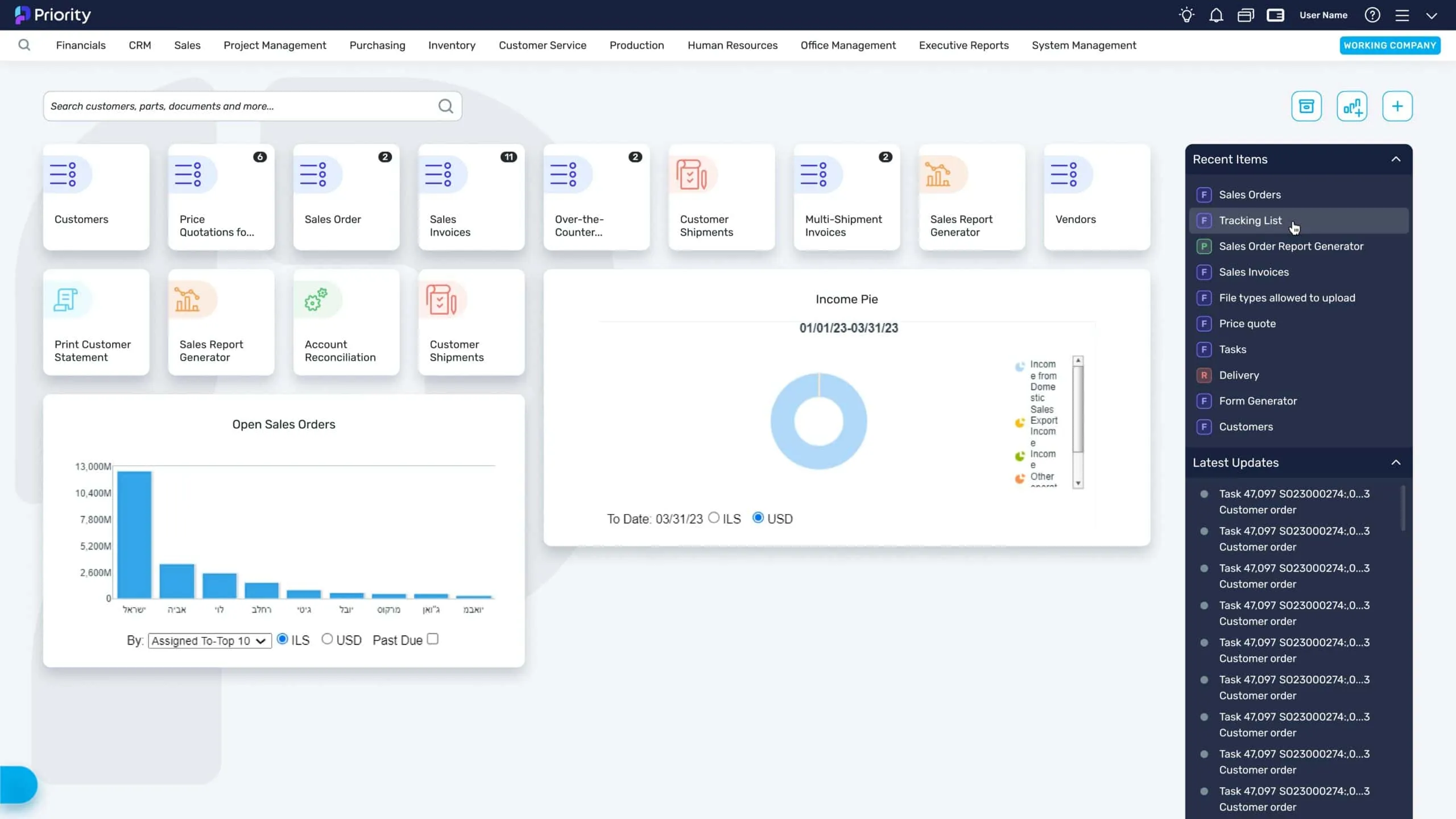
Task: Collapse the Recent Items panel
Action: pos(1395,159)
